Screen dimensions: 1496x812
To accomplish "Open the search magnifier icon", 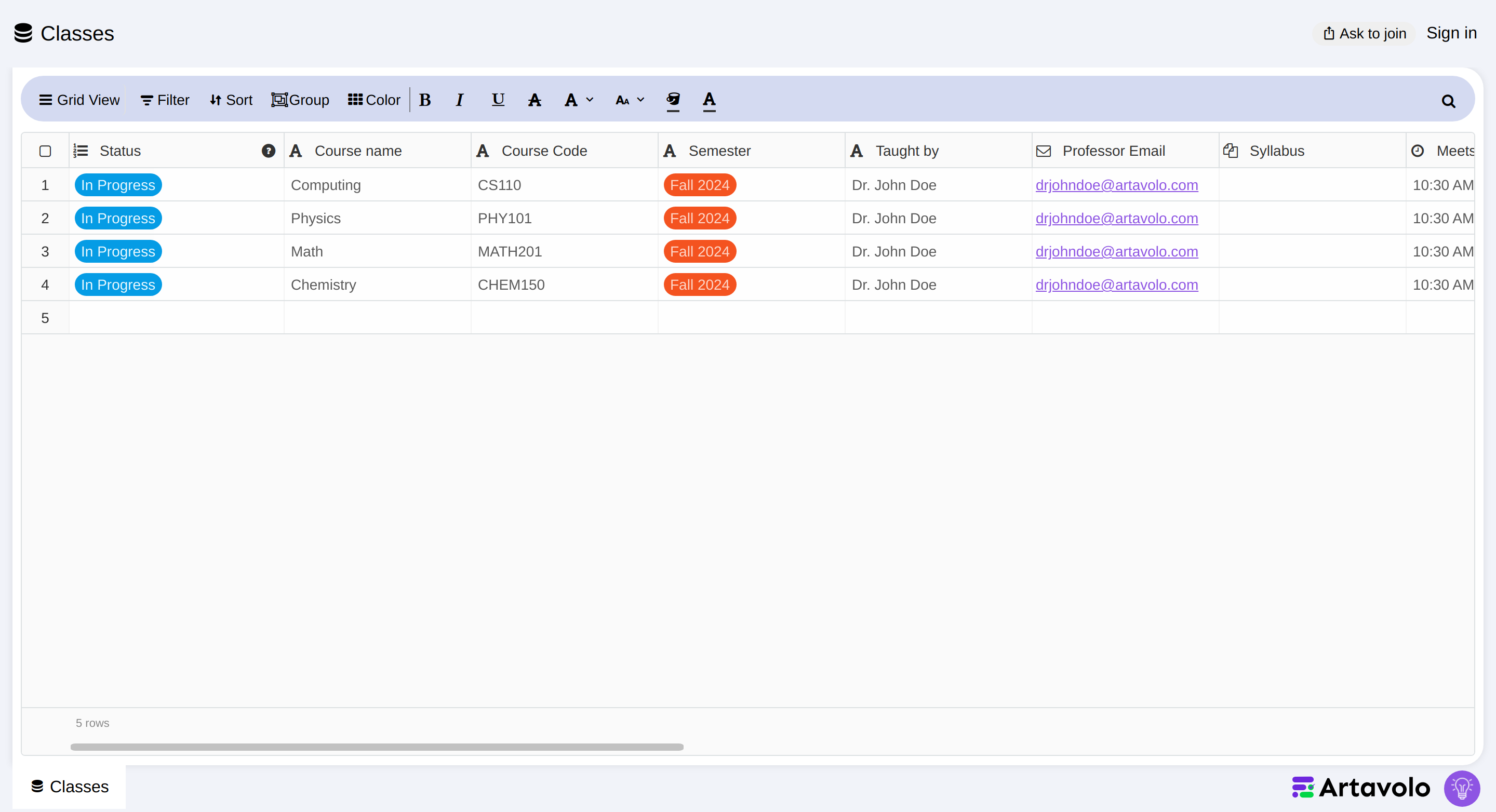I will [x=1448, y=102].
